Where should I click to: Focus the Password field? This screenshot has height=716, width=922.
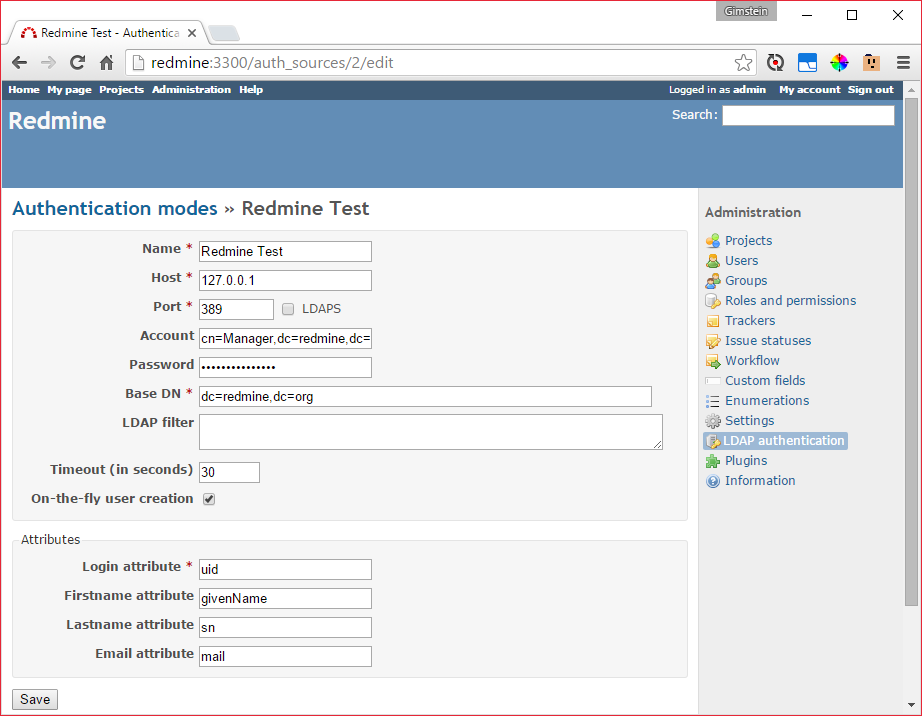(285, 367)
